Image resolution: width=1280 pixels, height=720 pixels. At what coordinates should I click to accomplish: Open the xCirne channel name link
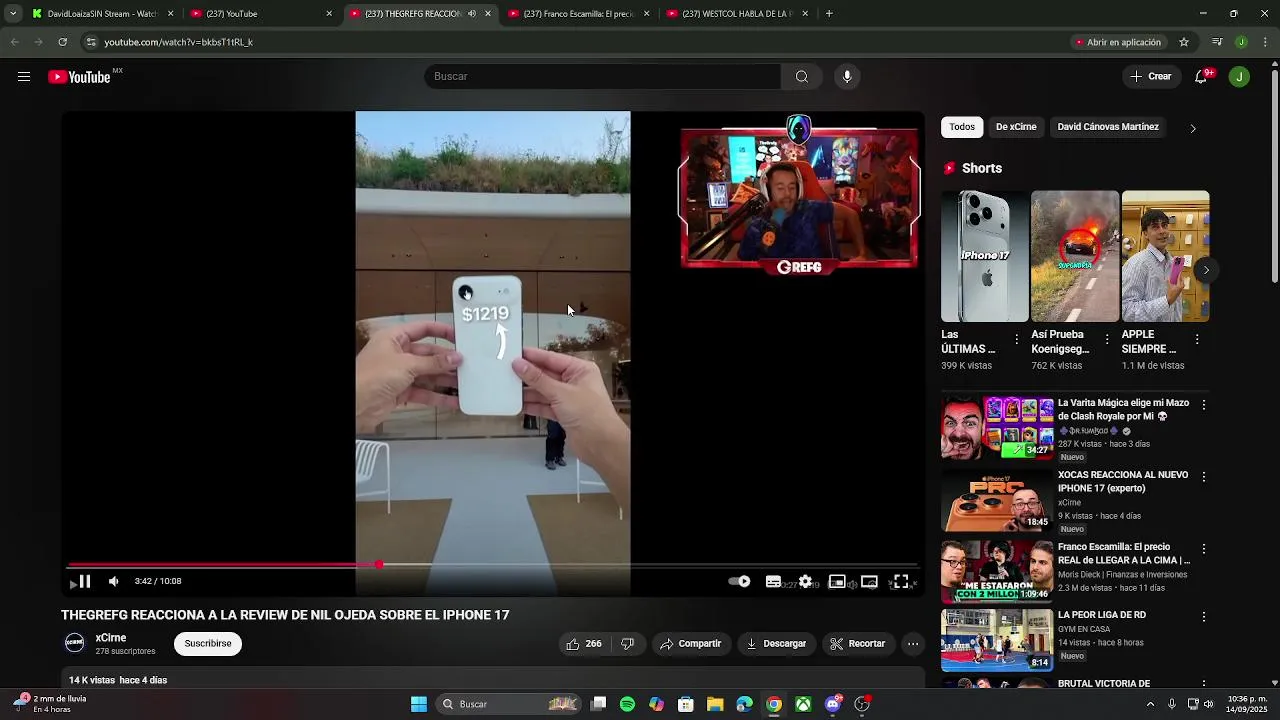[111, 638]
